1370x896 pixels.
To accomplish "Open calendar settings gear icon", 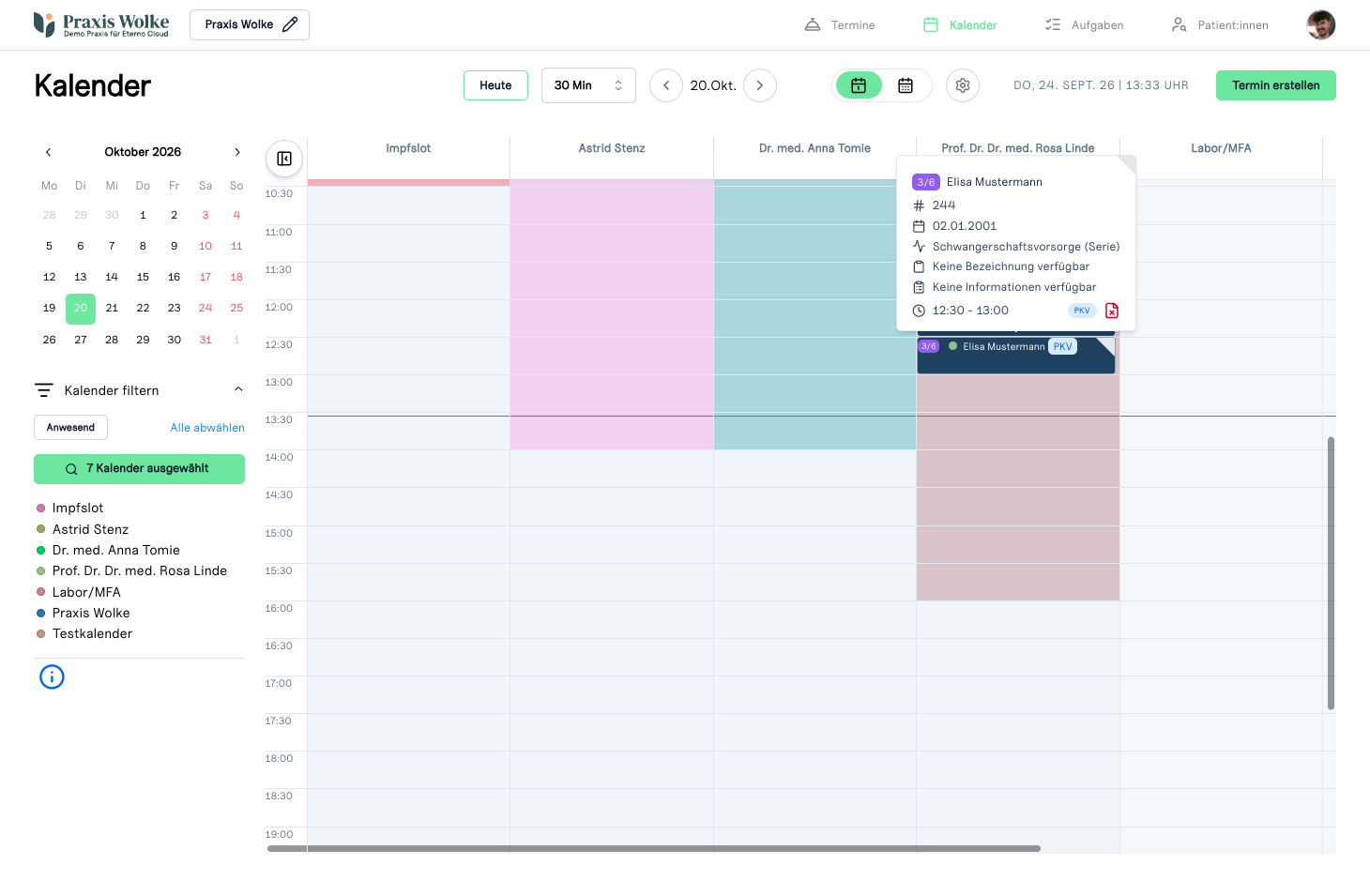I will [x=963, y=85].
